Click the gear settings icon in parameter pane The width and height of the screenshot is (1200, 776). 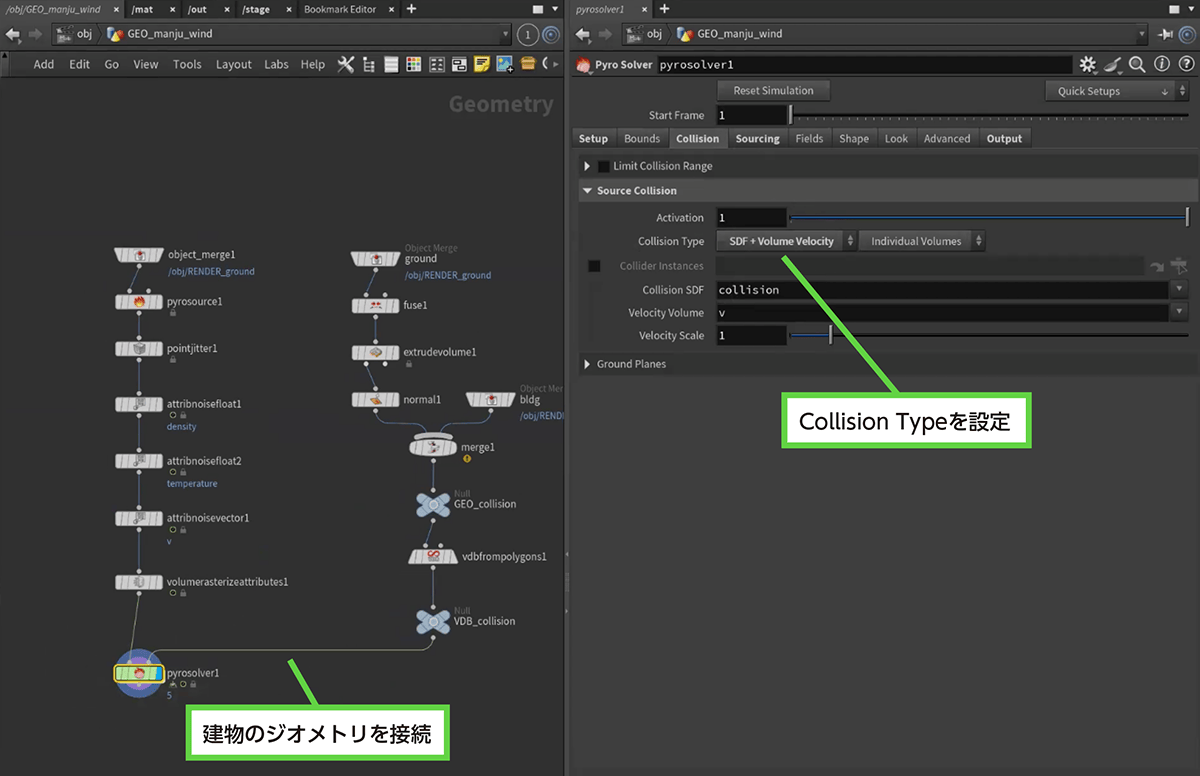[1088, 65]
